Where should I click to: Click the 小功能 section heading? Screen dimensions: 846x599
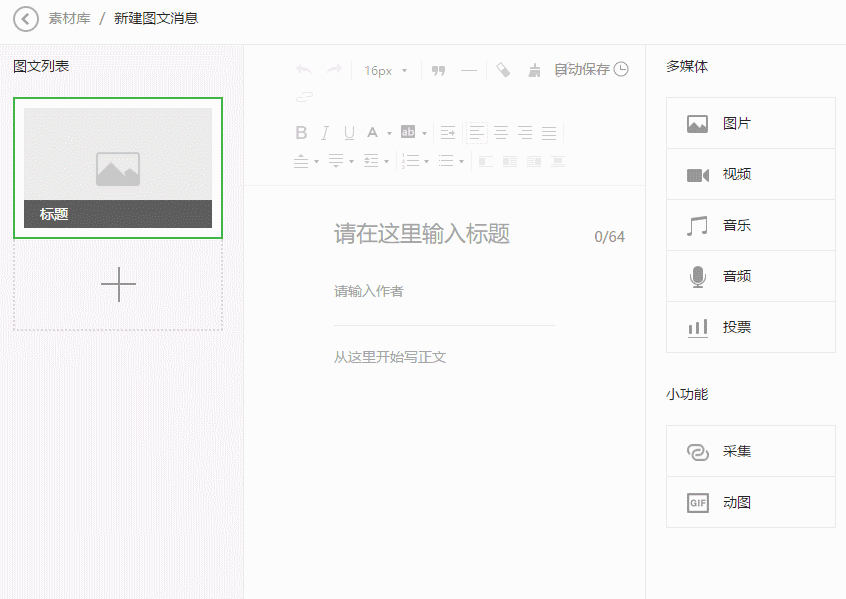[687, 394]
